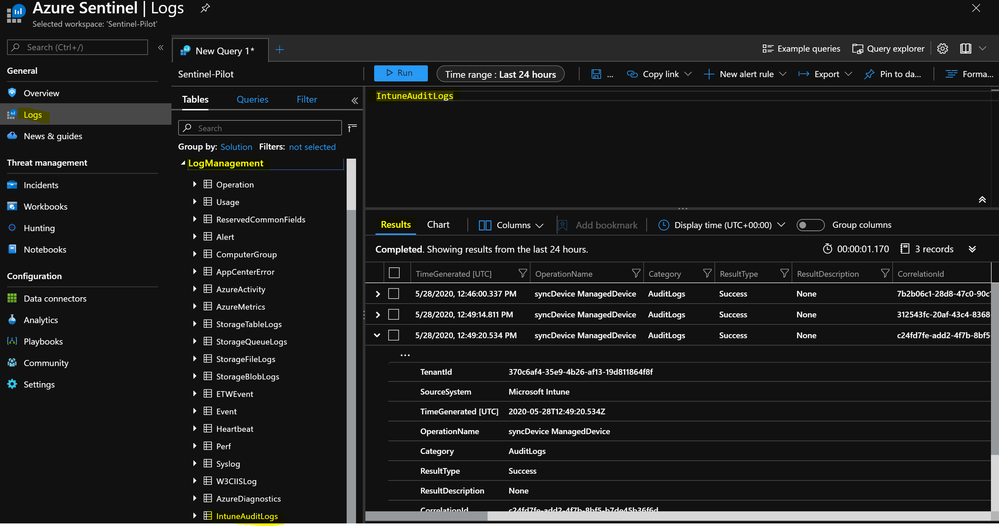Open News & guides section
The width and height of the screenshot is (999, 526).
[52, 136]
